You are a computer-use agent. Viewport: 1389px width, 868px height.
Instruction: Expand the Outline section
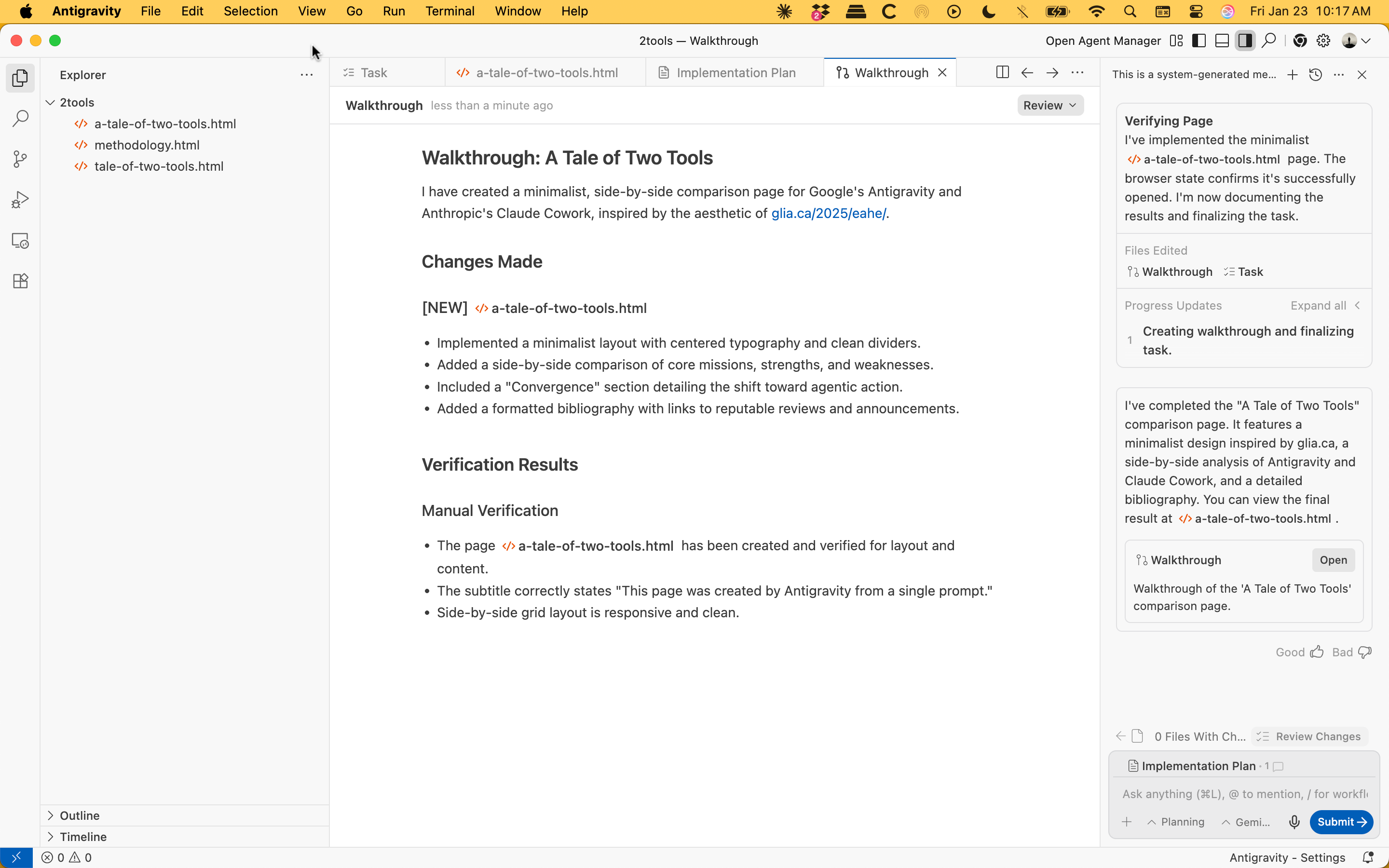(79, 815)
